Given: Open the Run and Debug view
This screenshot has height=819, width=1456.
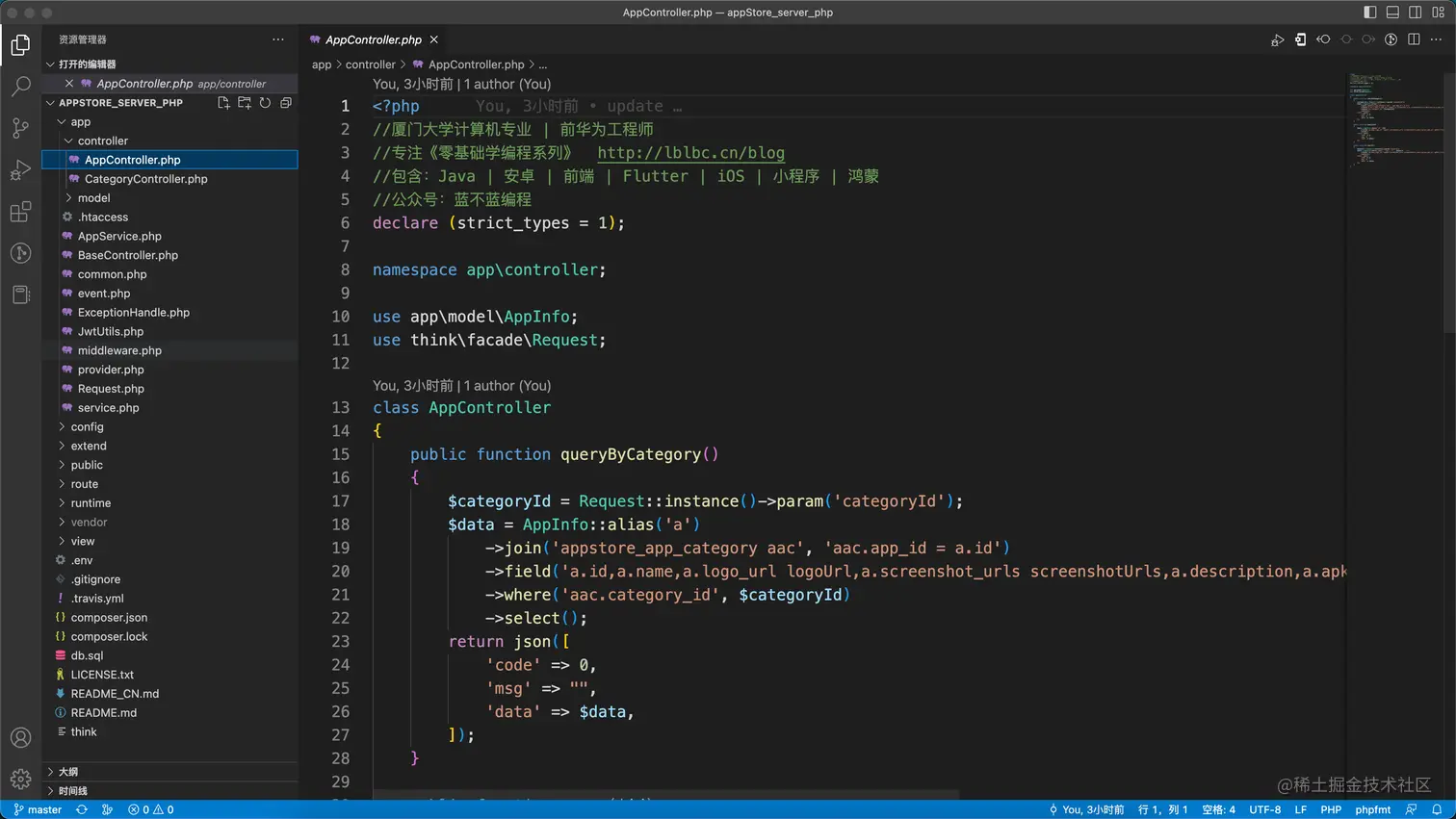Looking at the screenshot, I should click(20, 170).
